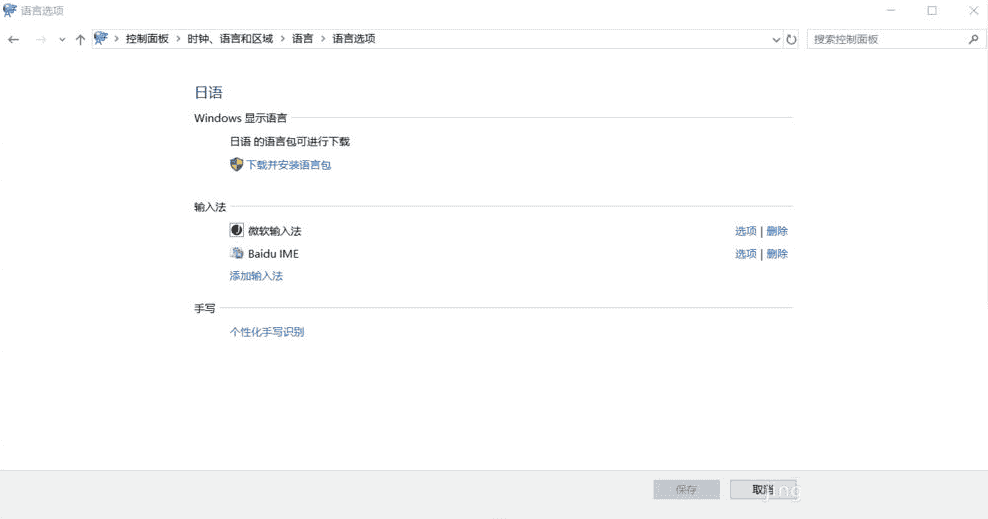Expand chevron after 控制面板 breadcrumb
The height and width of the screenshot is (519, 988).
point(178,39)
